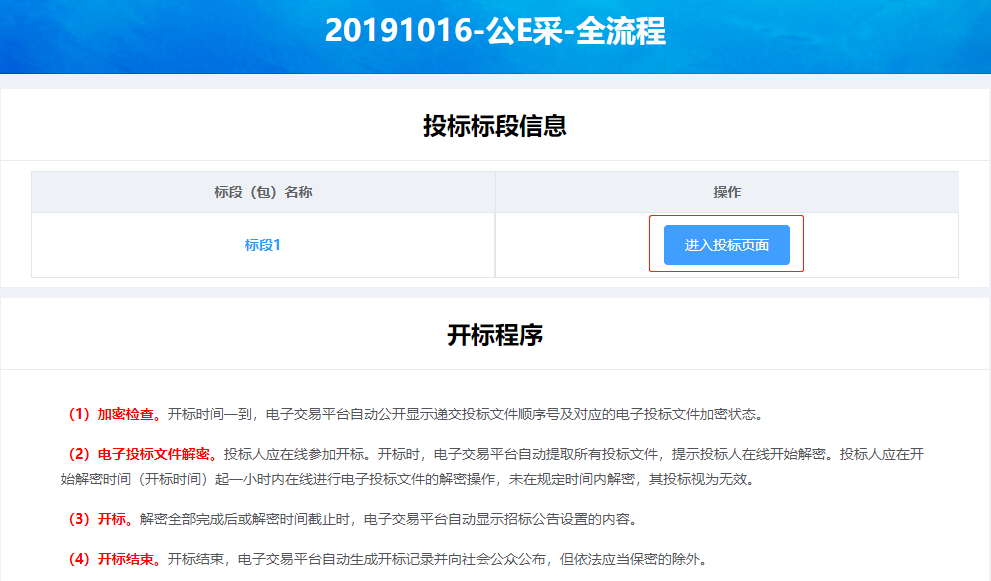Click the red (1) 加密检查 label

(x=112, y=414)
